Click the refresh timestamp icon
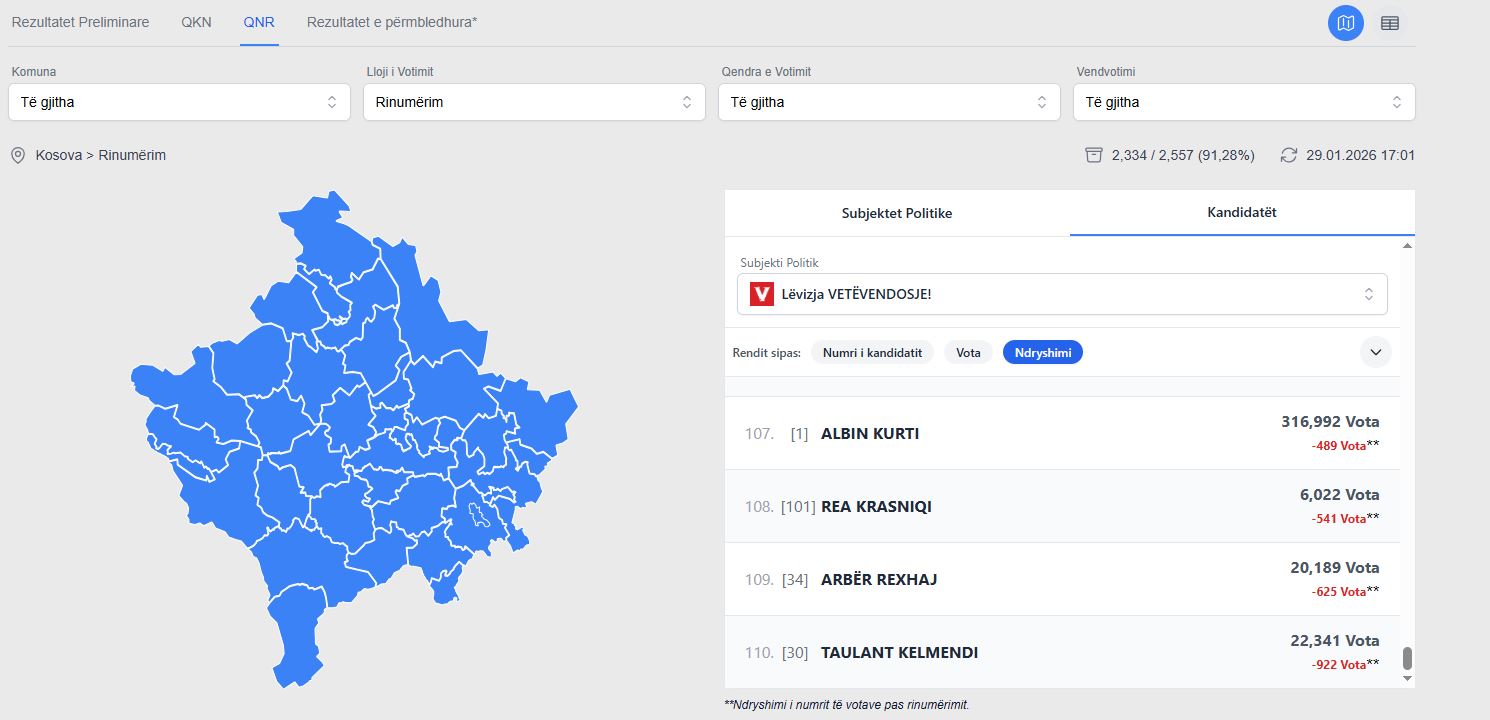This screenshot has height=720, width=1490. pos(1289,155)
